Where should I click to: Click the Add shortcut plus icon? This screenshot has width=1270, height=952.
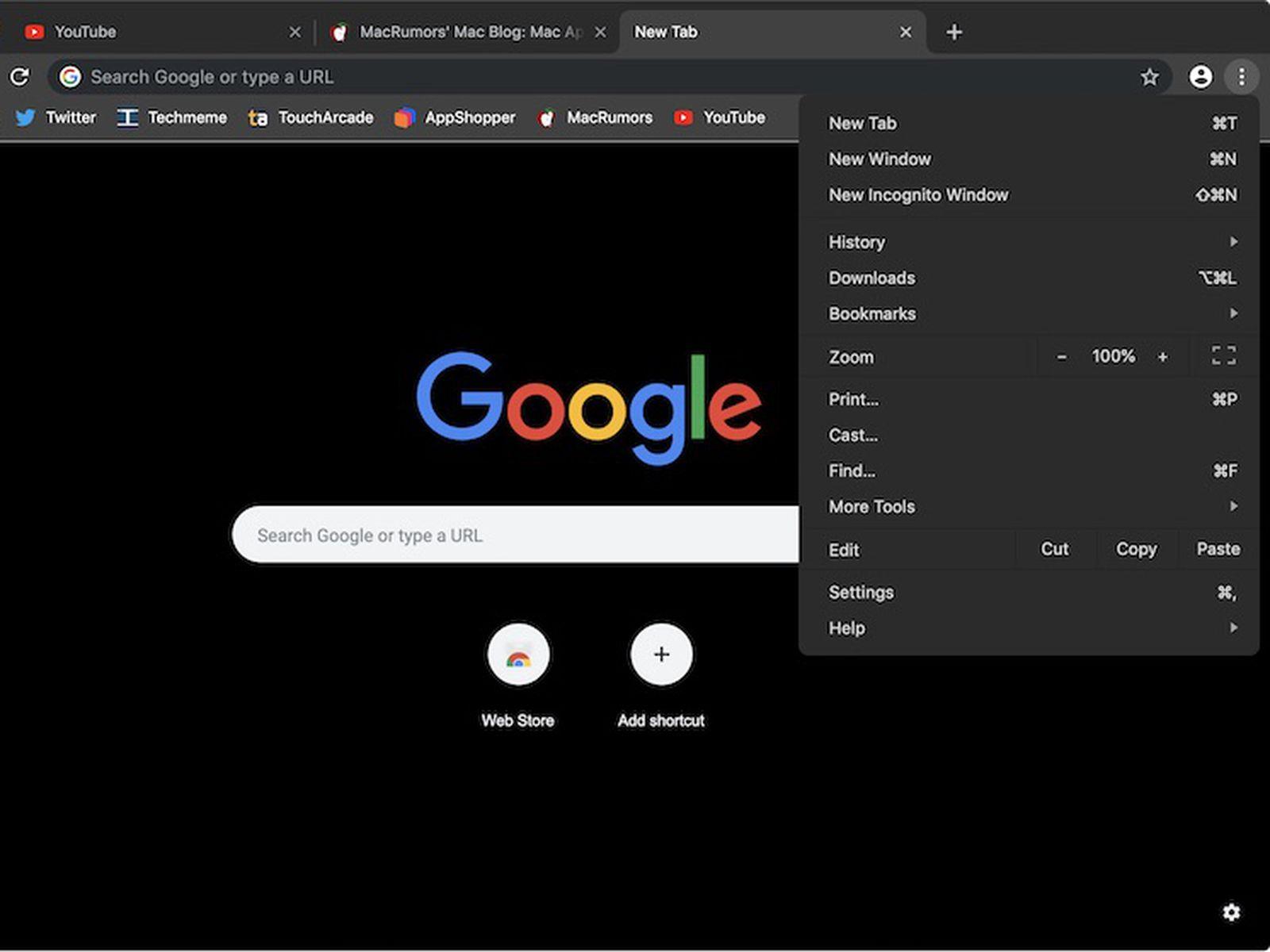(x=661, y=654)
